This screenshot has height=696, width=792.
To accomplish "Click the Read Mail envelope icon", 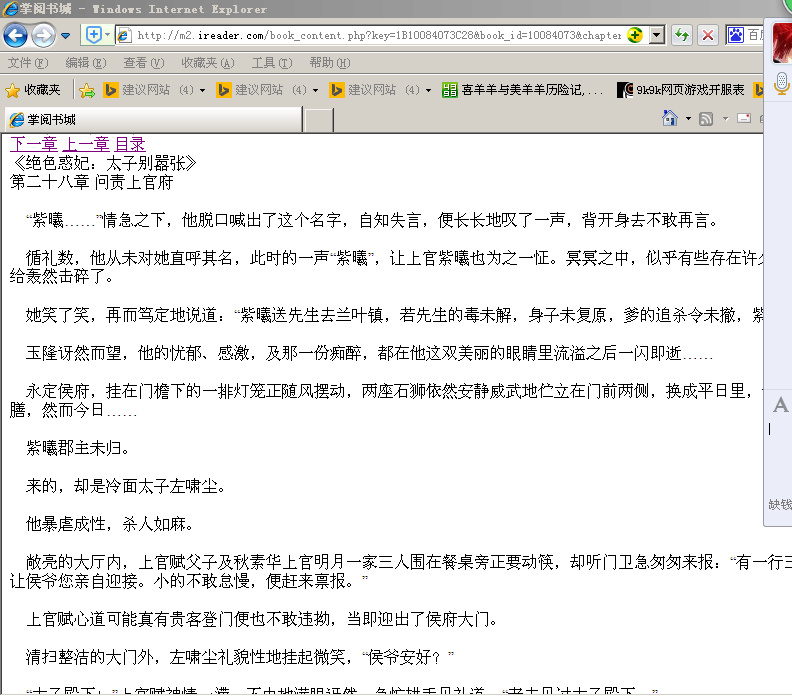I will click(x=744, y=118).
